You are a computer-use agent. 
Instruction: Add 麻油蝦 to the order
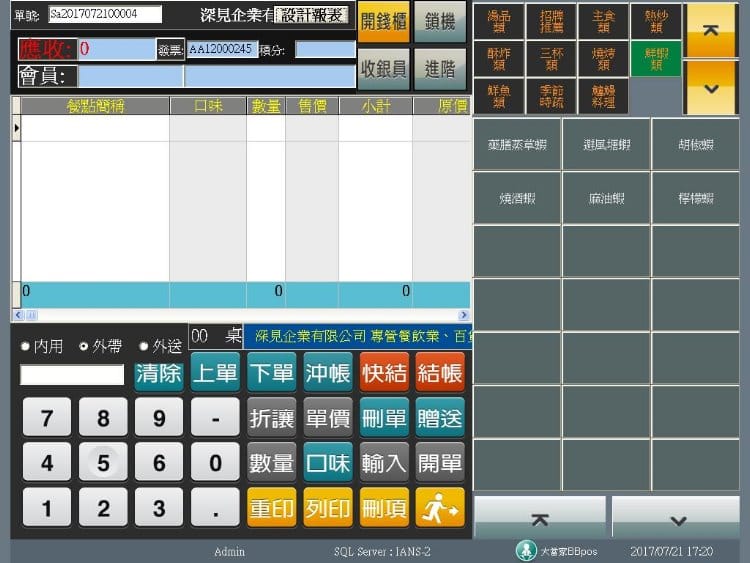(x=607, y=198)
